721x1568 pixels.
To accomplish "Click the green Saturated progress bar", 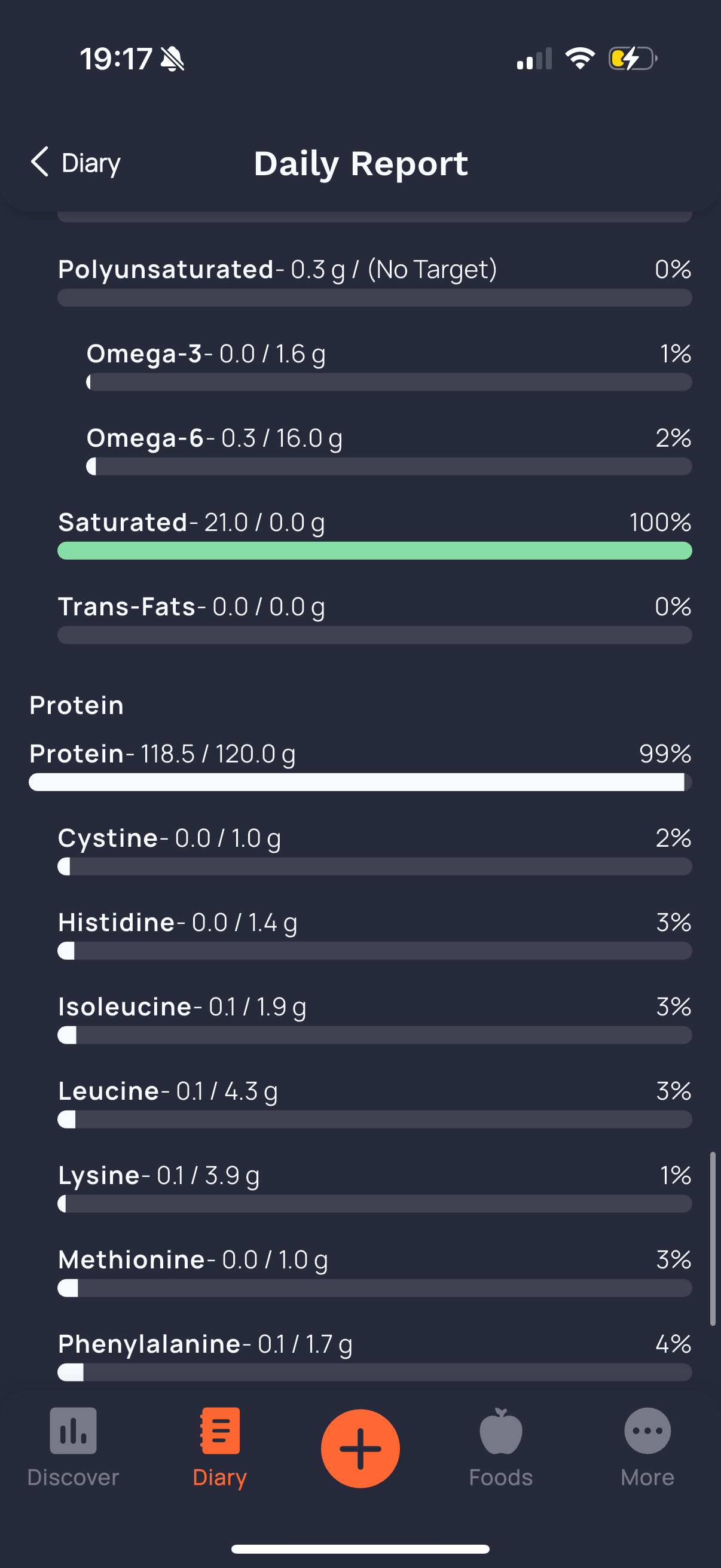I will click(x=374, y=550).
